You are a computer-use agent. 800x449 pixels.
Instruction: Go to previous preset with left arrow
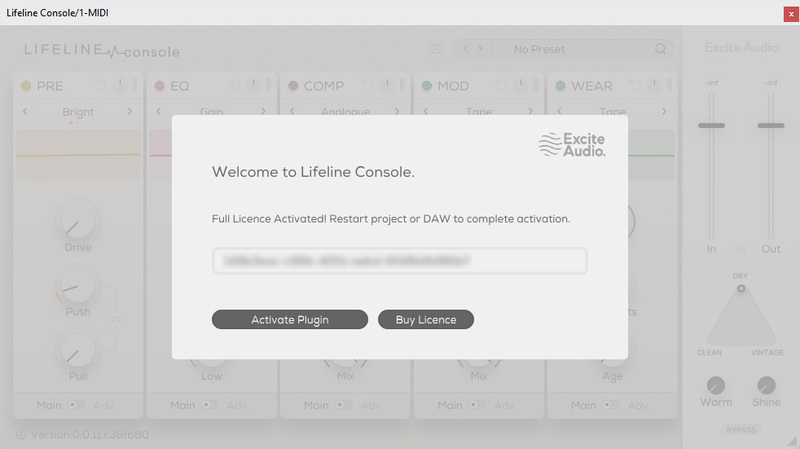pos(465,48)
